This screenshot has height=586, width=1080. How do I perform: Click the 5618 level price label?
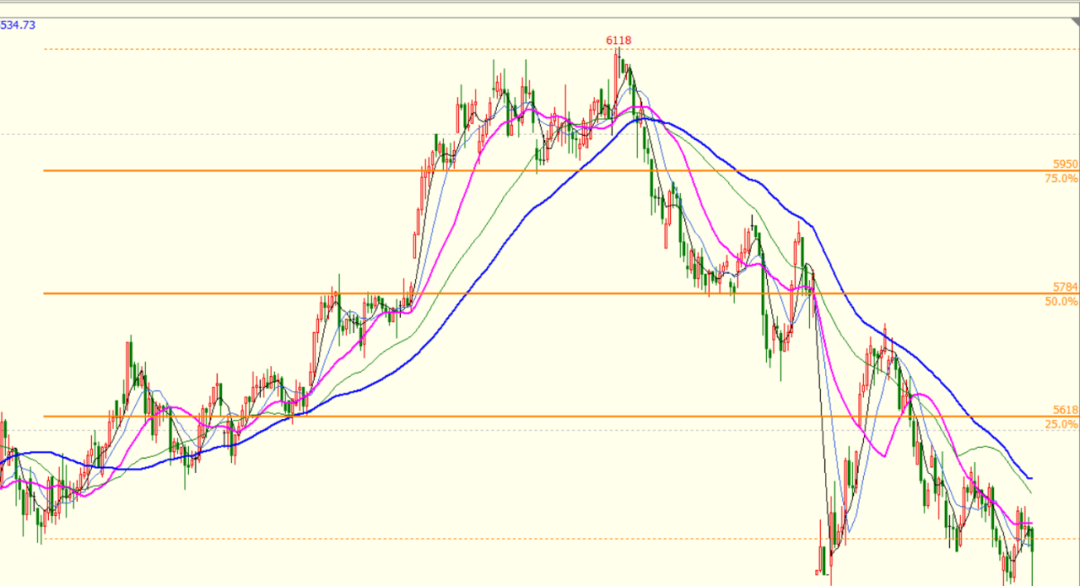click(1065, 410)
